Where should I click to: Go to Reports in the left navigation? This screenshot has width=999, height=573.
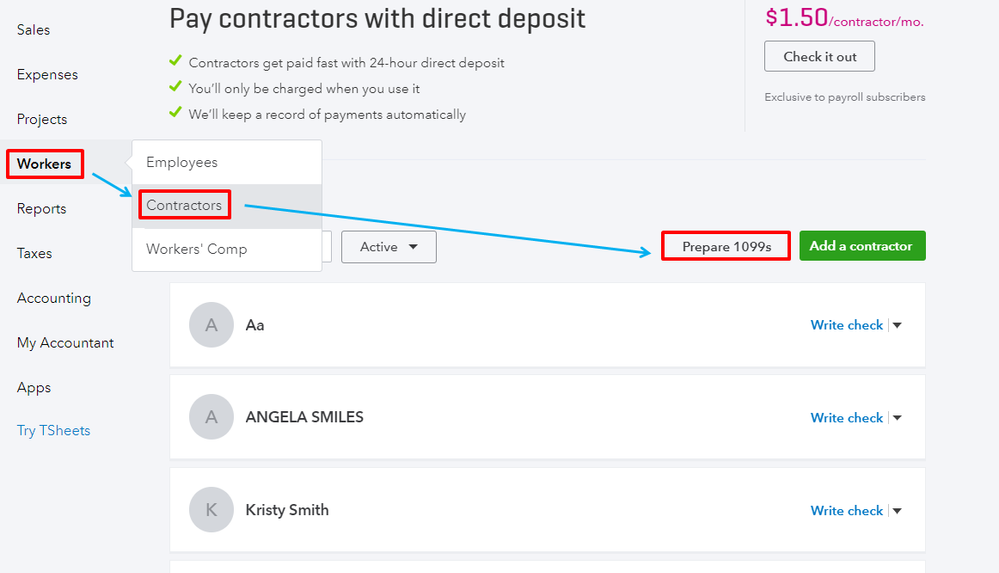pyautogui.click(x=41, y=209)
